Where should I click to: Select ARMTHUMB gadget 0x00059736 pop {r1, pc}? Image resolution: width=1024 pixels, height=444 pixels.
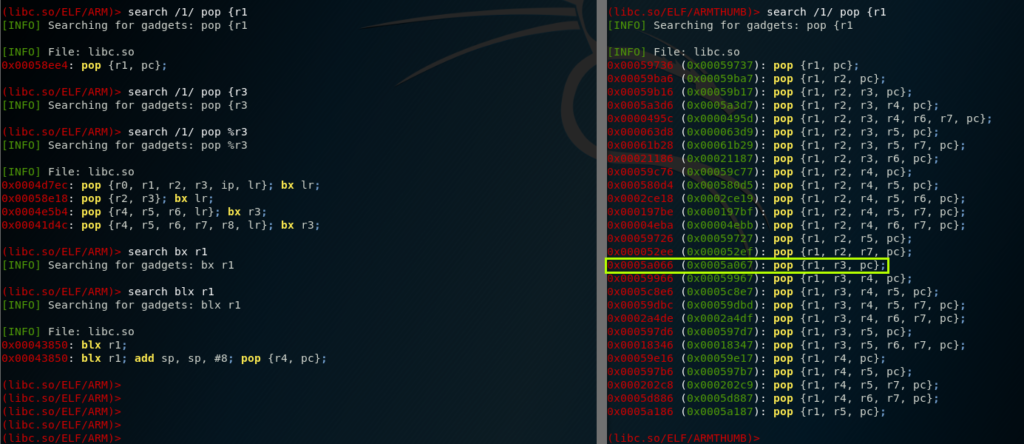733,65
